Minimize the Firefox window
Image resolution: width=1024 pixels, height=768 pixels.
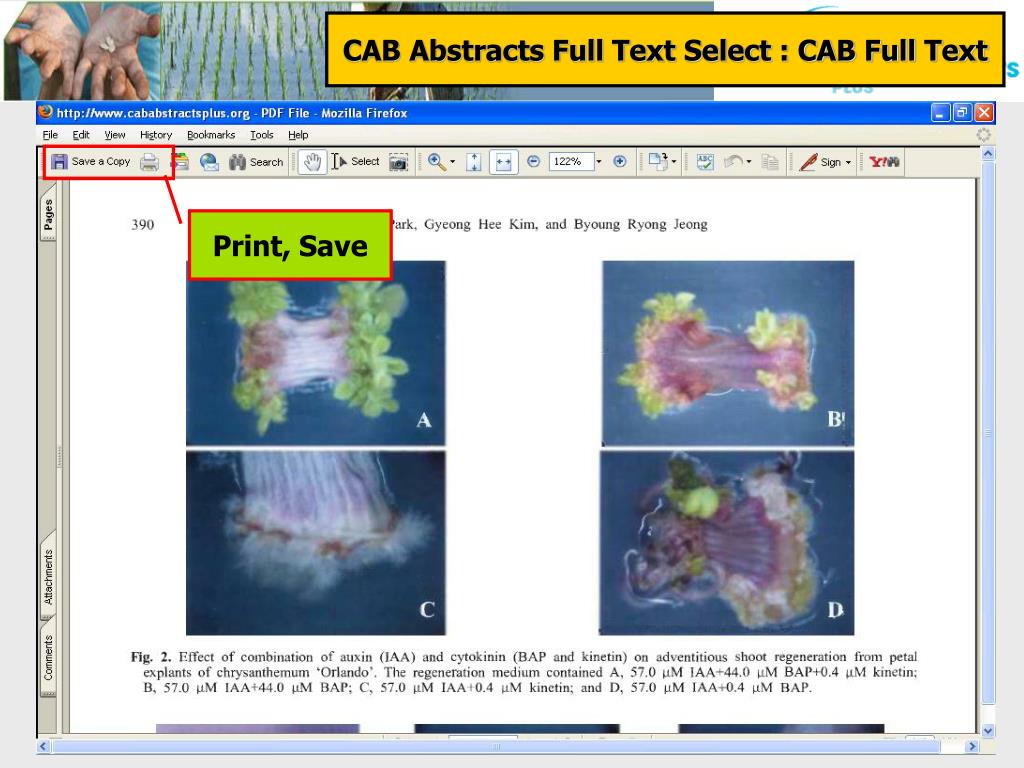tap(940, 113)
